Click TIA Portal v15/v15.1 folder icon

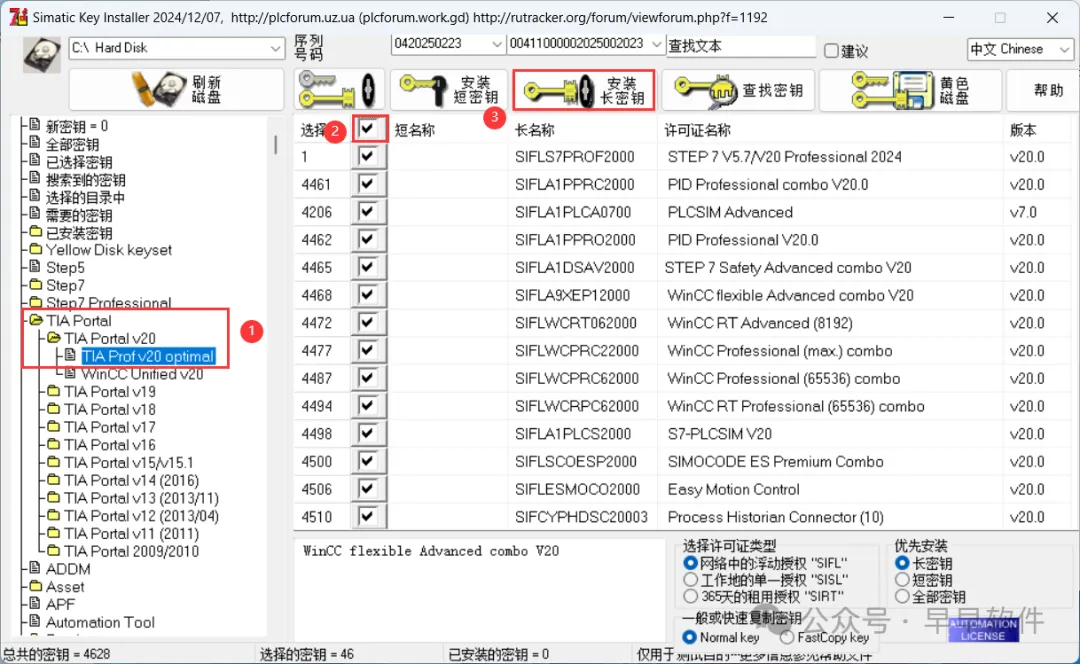click(x=54, y=462)
